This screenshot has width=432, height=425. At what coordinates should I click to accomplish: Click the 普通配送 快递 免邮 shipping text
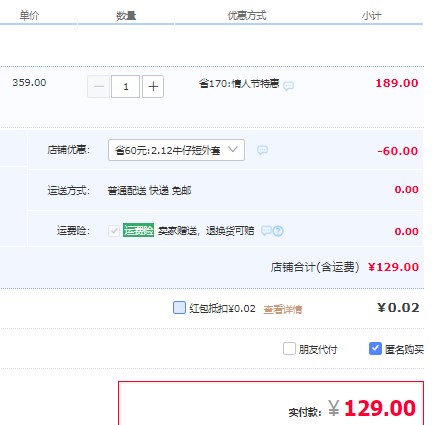point(149,191)
